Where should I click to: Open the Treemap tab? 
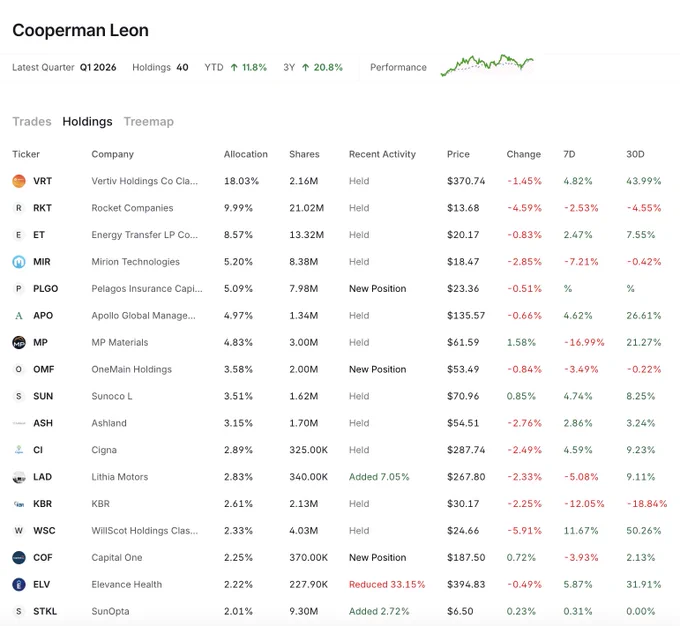tap(149, 121)
